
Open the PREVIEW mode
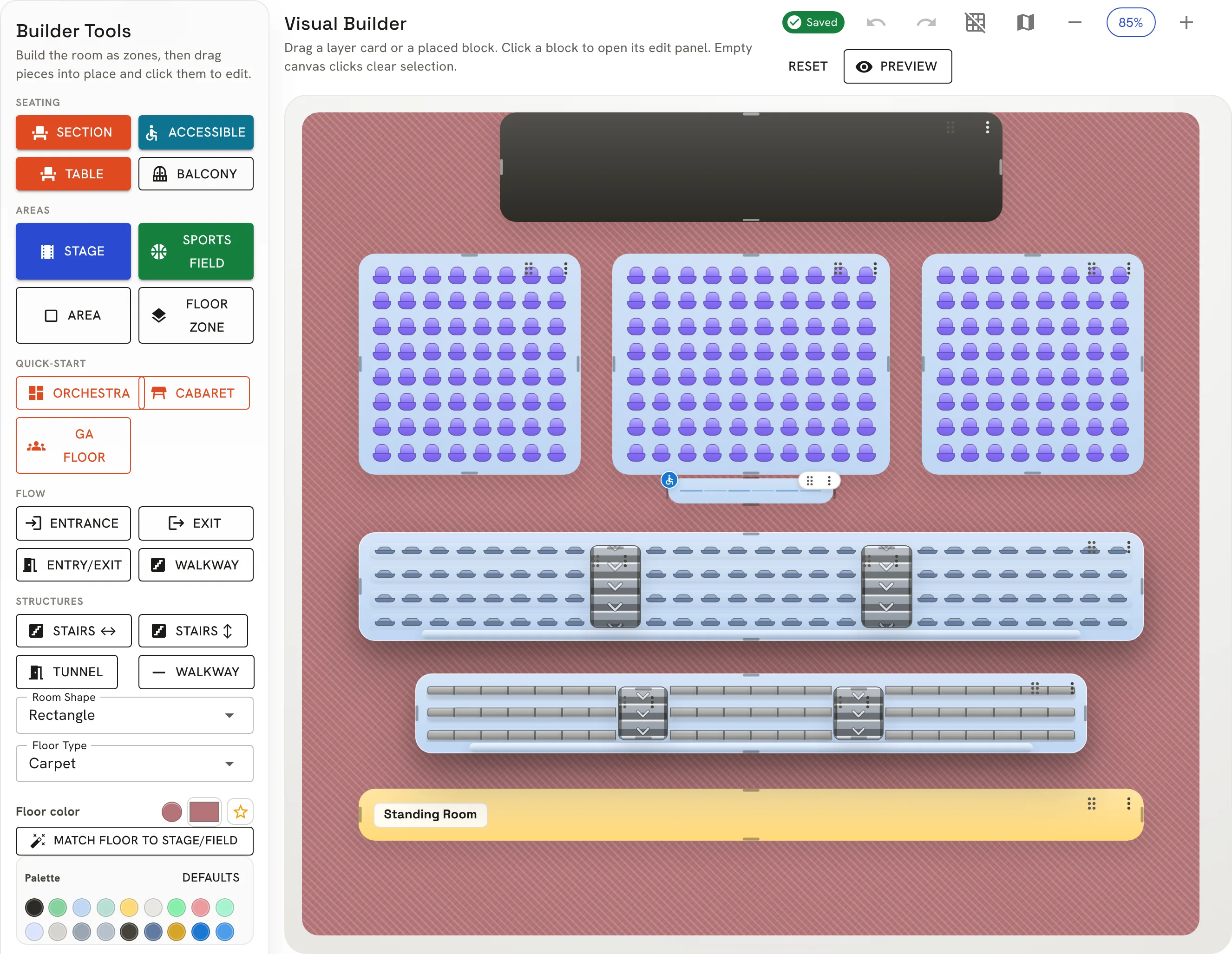point(898,66)
